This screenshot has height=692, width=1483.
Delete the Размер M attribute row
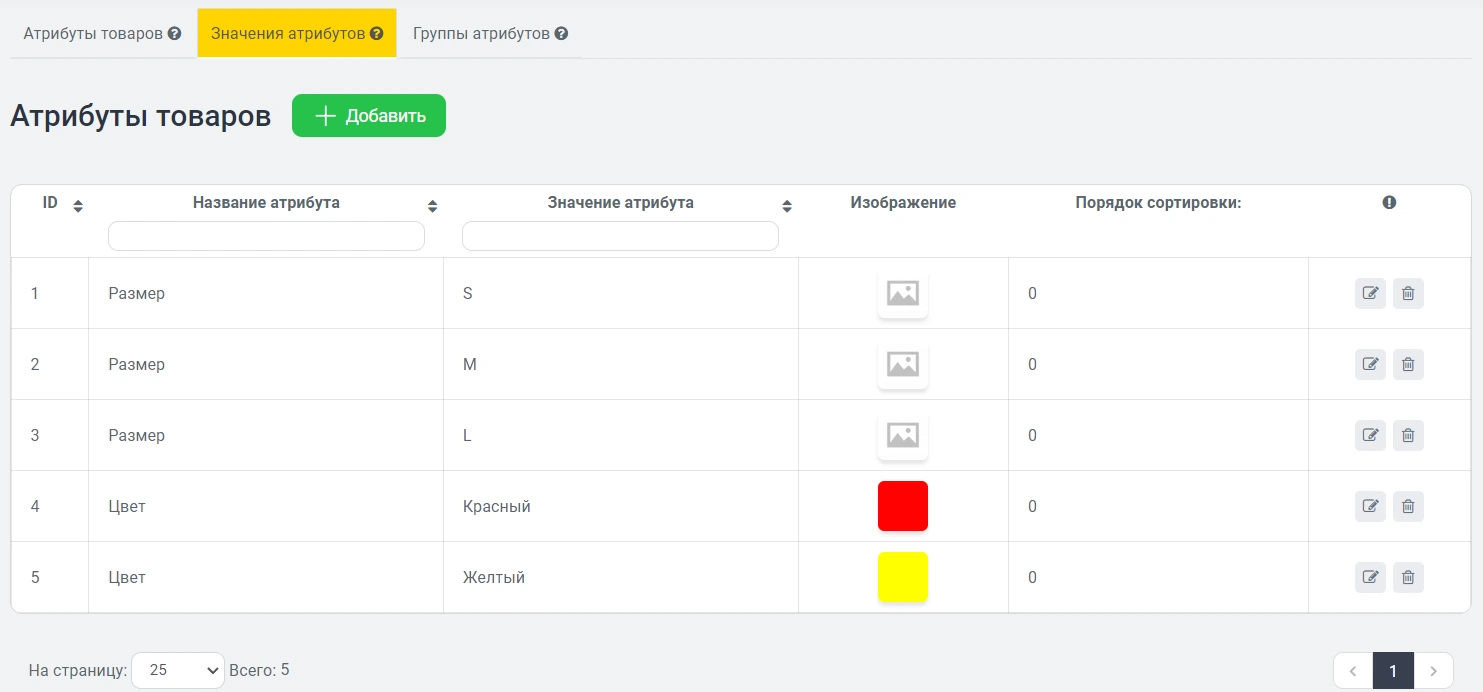(1408, 365)
